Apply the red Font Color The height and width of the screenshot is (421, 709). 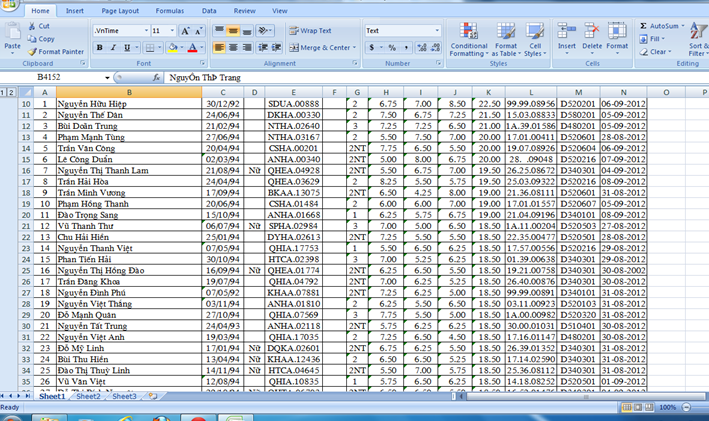[x=192, y=47]
